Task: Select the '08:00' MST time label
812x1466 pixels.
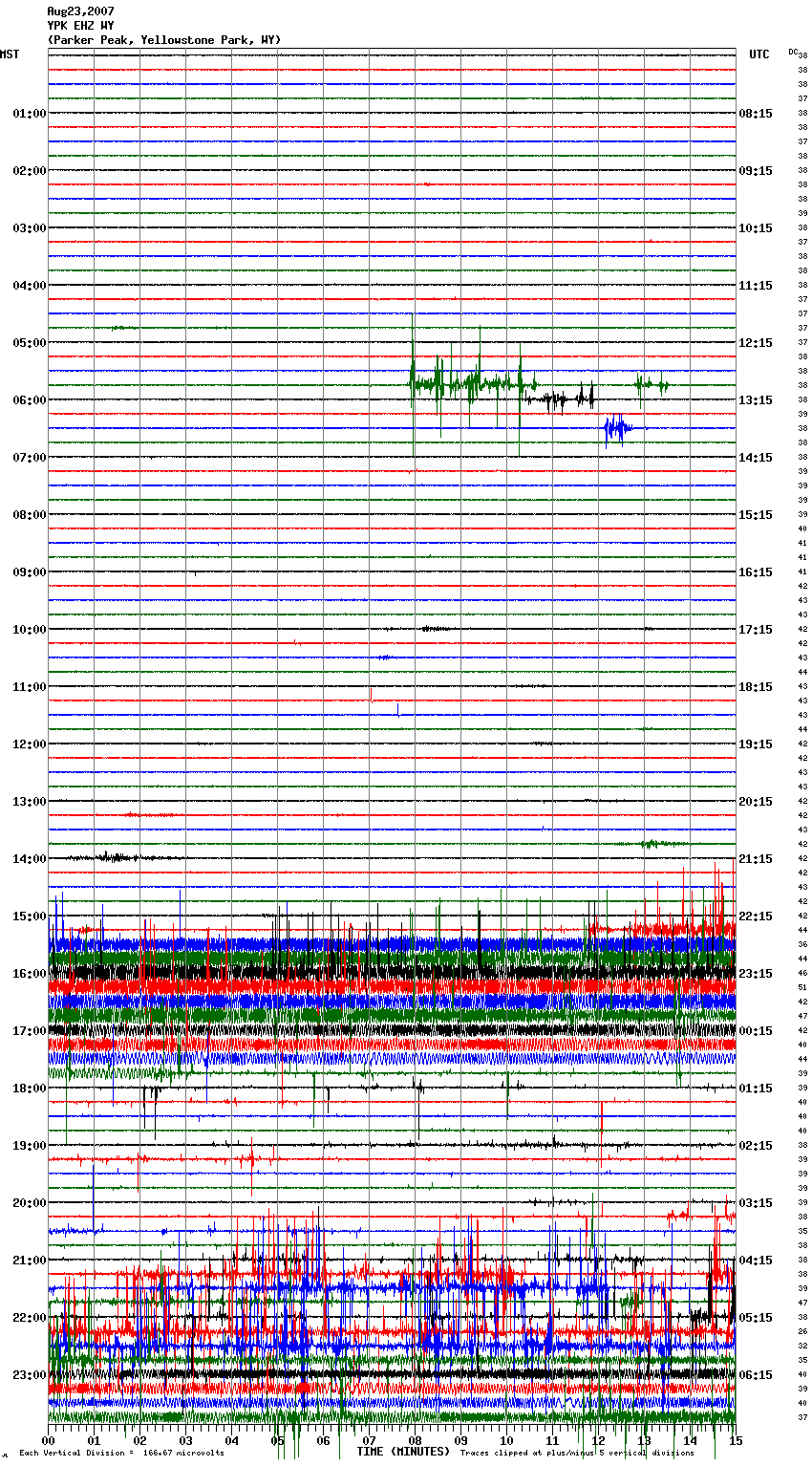Action: [x=30, y=515]
